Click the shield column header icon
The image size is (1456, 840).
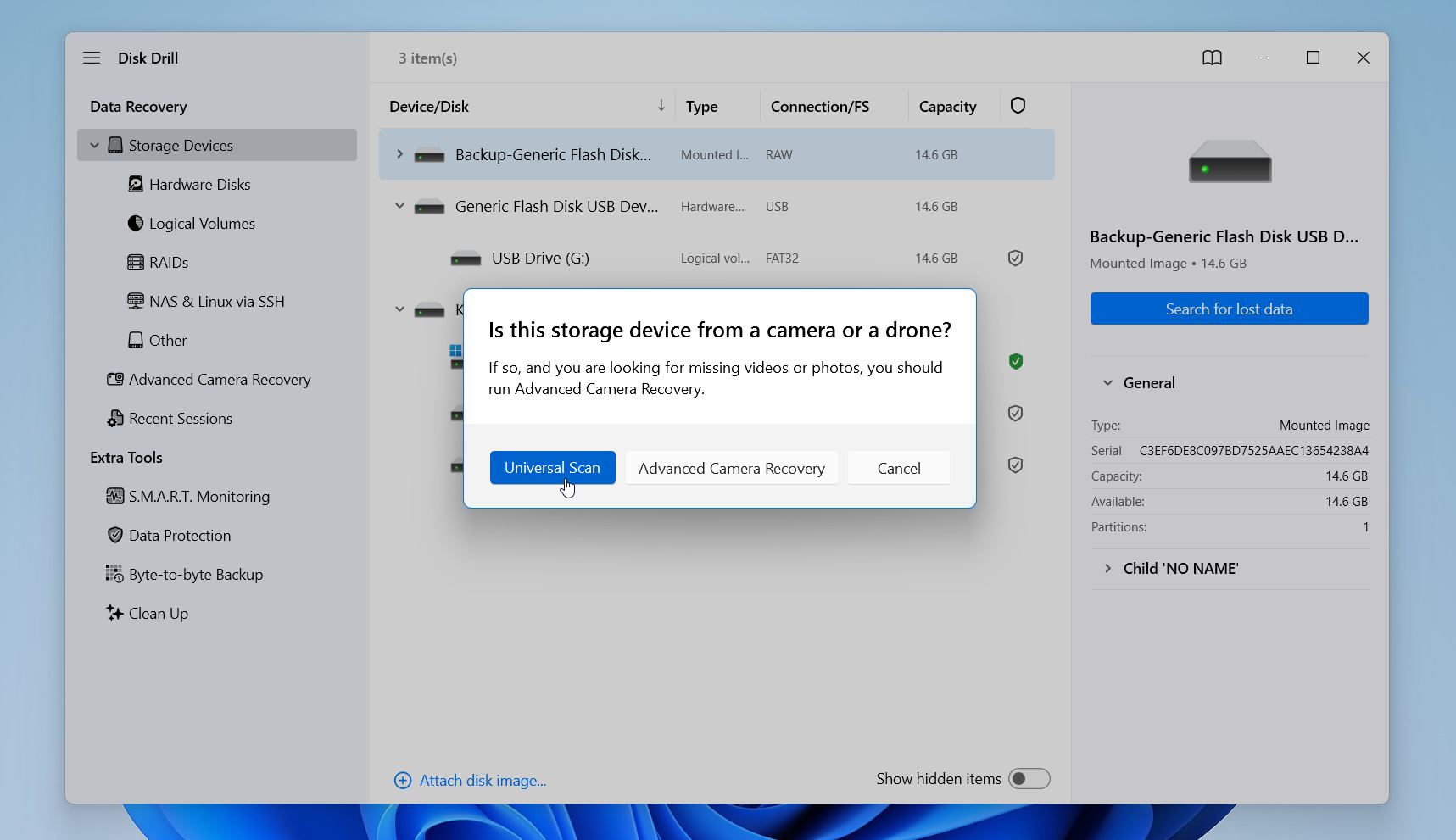(x=1018, y=106)
